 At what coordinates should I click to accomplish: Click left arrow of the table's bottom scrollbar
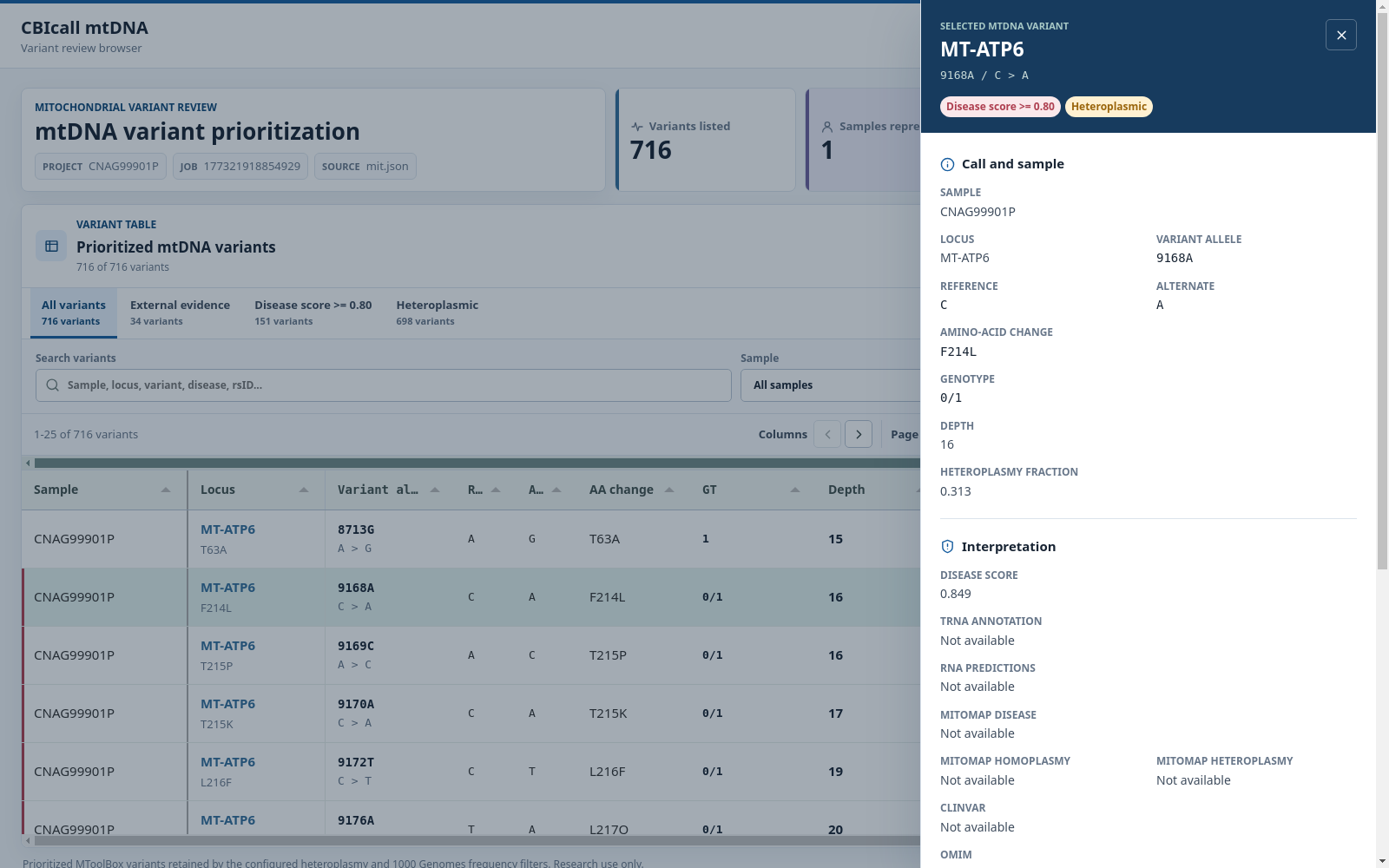point(28,840)
